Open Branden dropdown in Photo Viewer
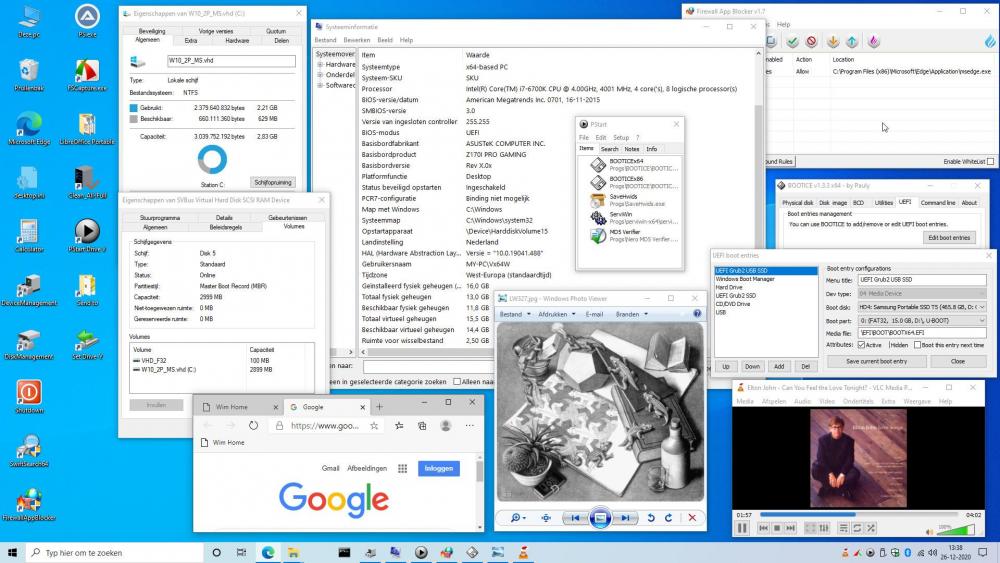The width and height of the screenshot is (1000, 563). click(x=631, y=314)
